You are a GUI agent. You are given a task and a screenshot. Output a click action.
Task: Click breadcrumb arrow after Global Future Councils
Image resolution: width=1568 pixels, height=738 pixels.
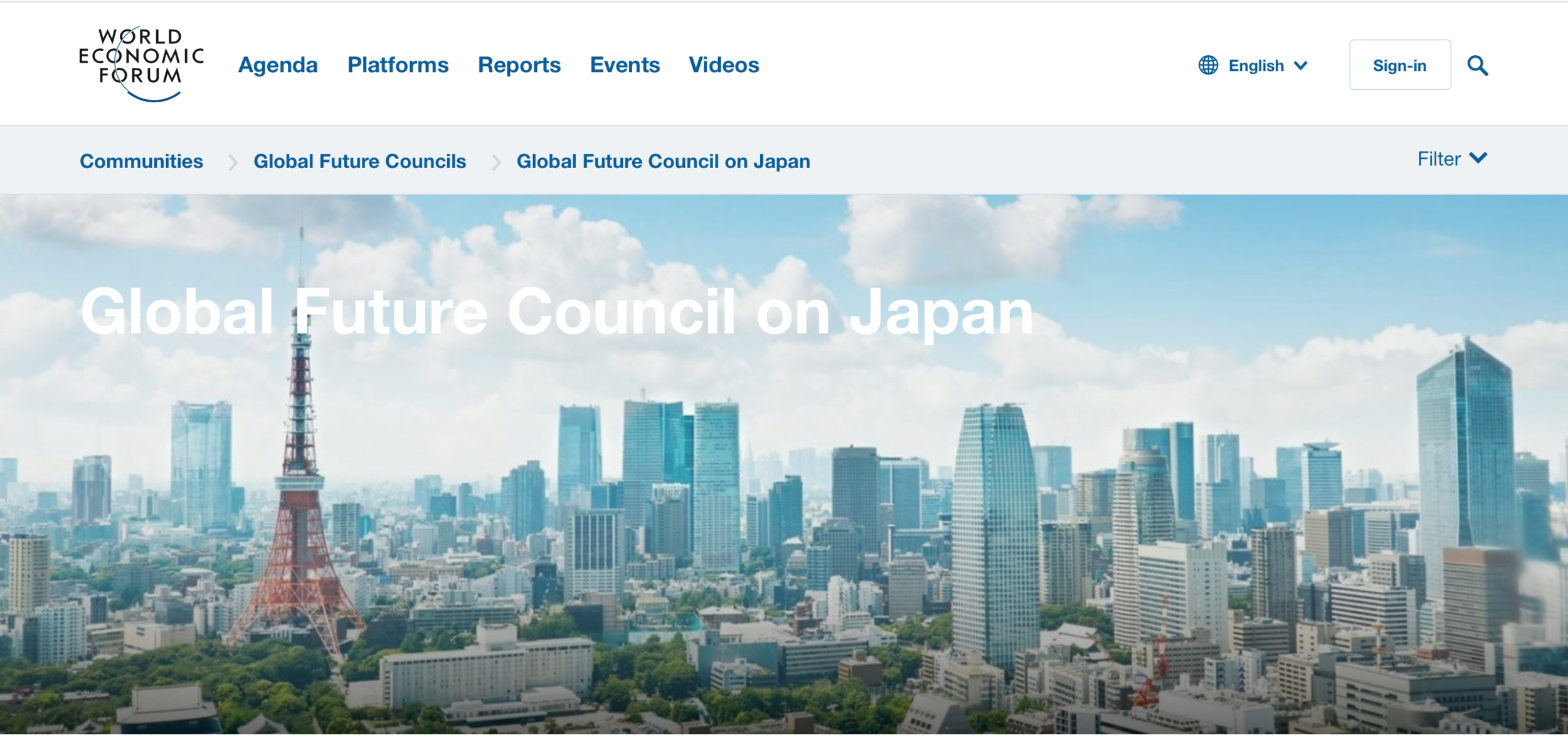point(496,163)
